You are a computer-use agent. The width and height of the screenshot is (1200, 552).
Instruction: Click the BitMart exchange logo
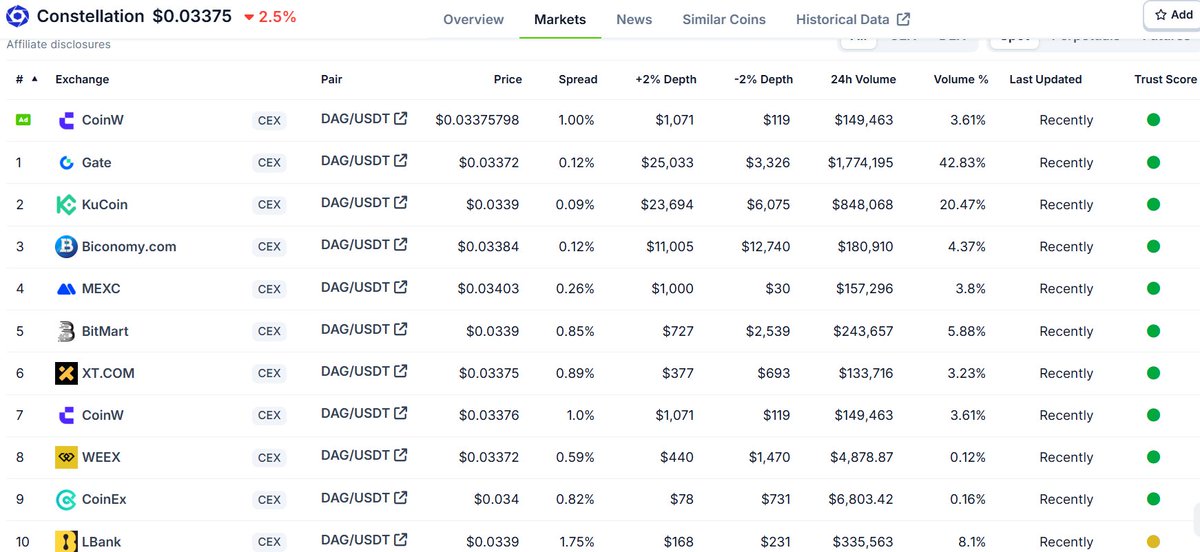(66, 331)
